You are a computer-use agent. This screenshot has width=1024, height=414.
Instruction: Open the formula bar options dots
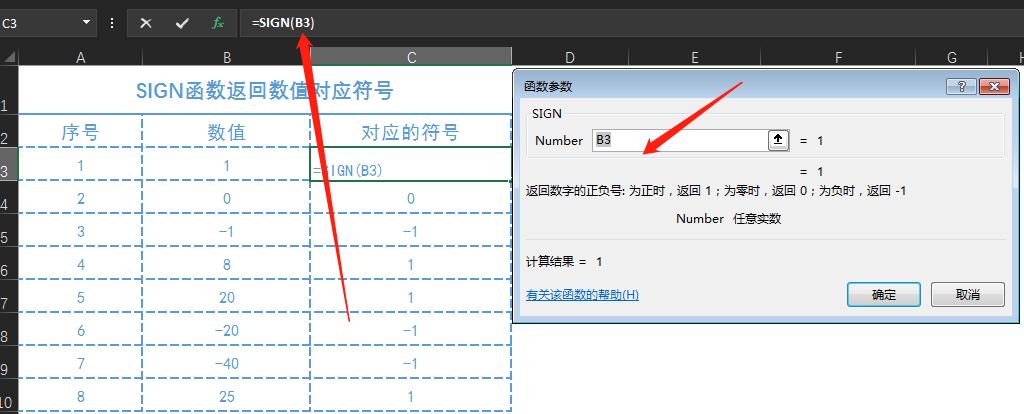[112, 24]
